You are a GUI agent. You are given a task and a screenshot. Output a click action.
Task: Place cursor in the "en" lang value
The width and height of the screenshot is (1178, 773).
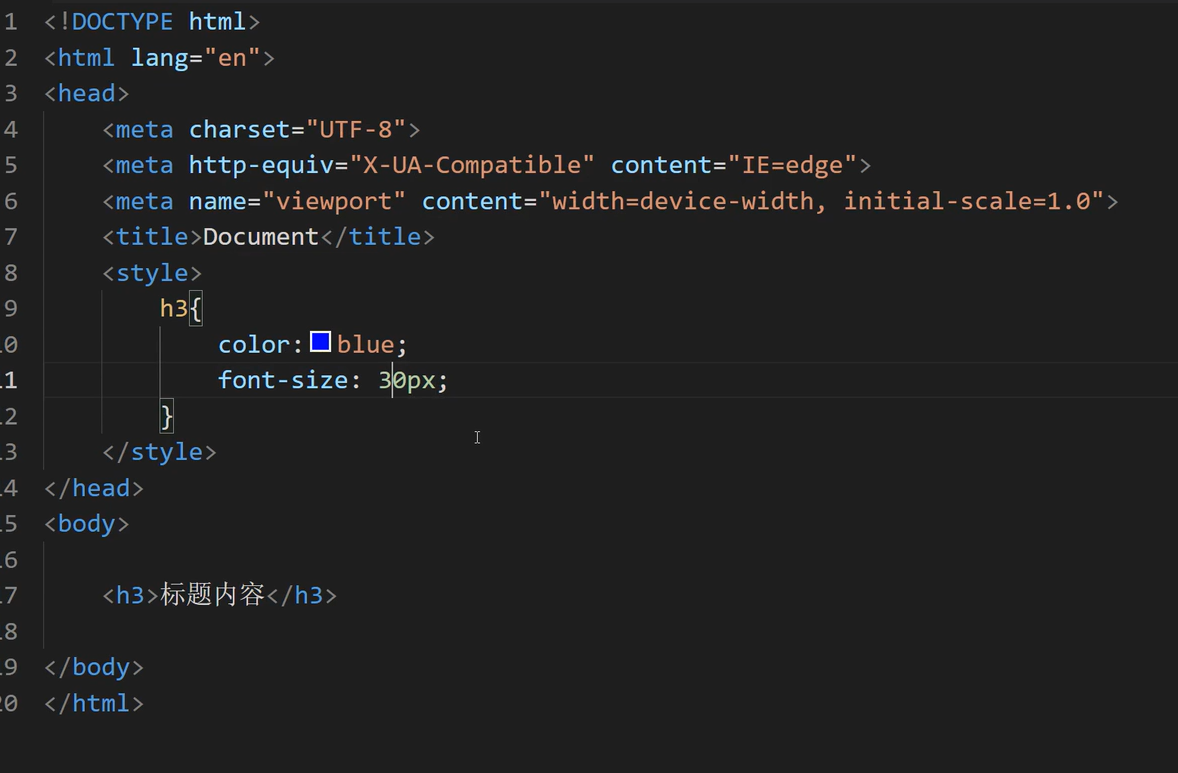coord(232,57)
